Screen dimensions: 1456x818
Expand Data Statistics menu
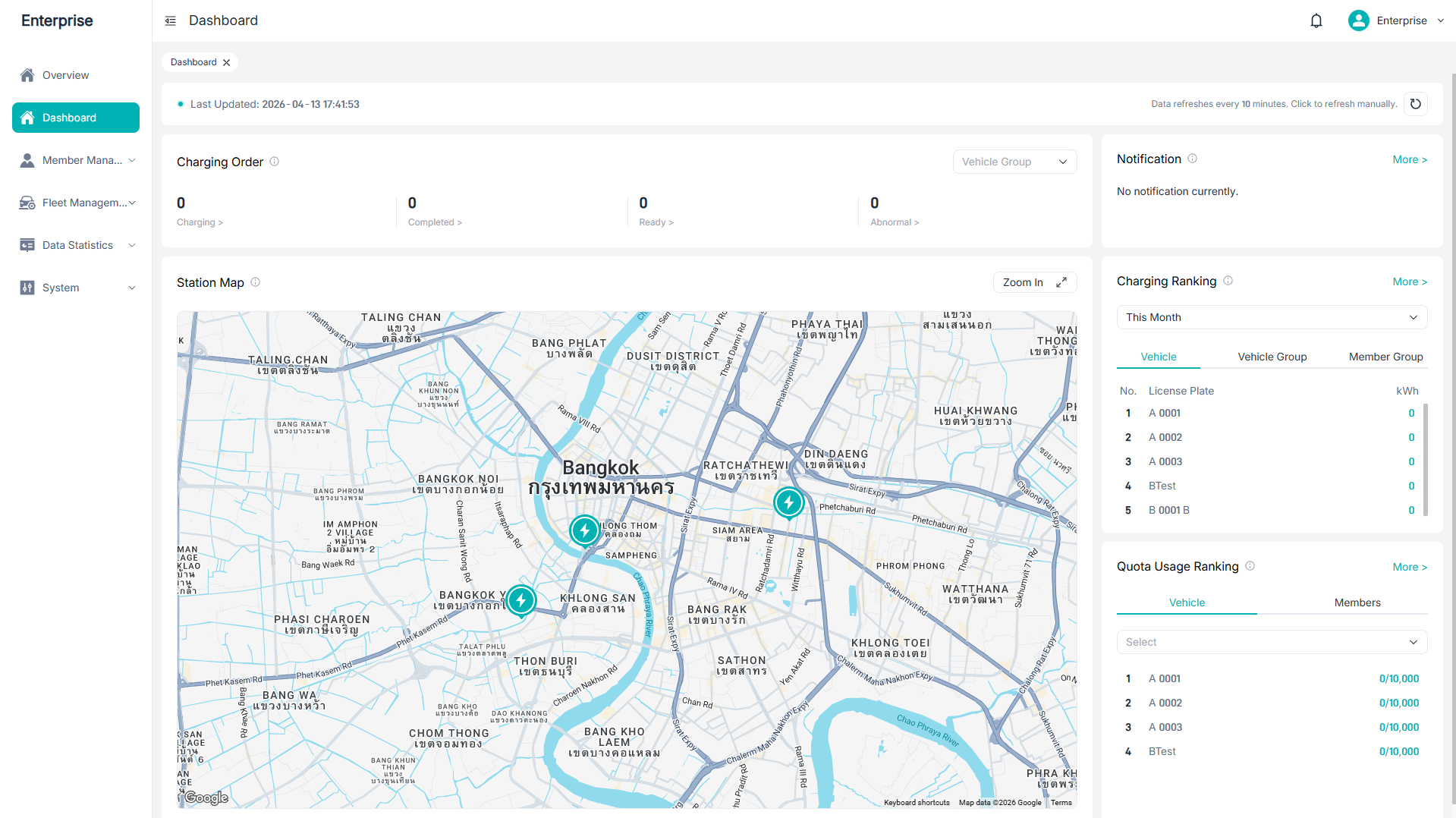coord(132,245)
